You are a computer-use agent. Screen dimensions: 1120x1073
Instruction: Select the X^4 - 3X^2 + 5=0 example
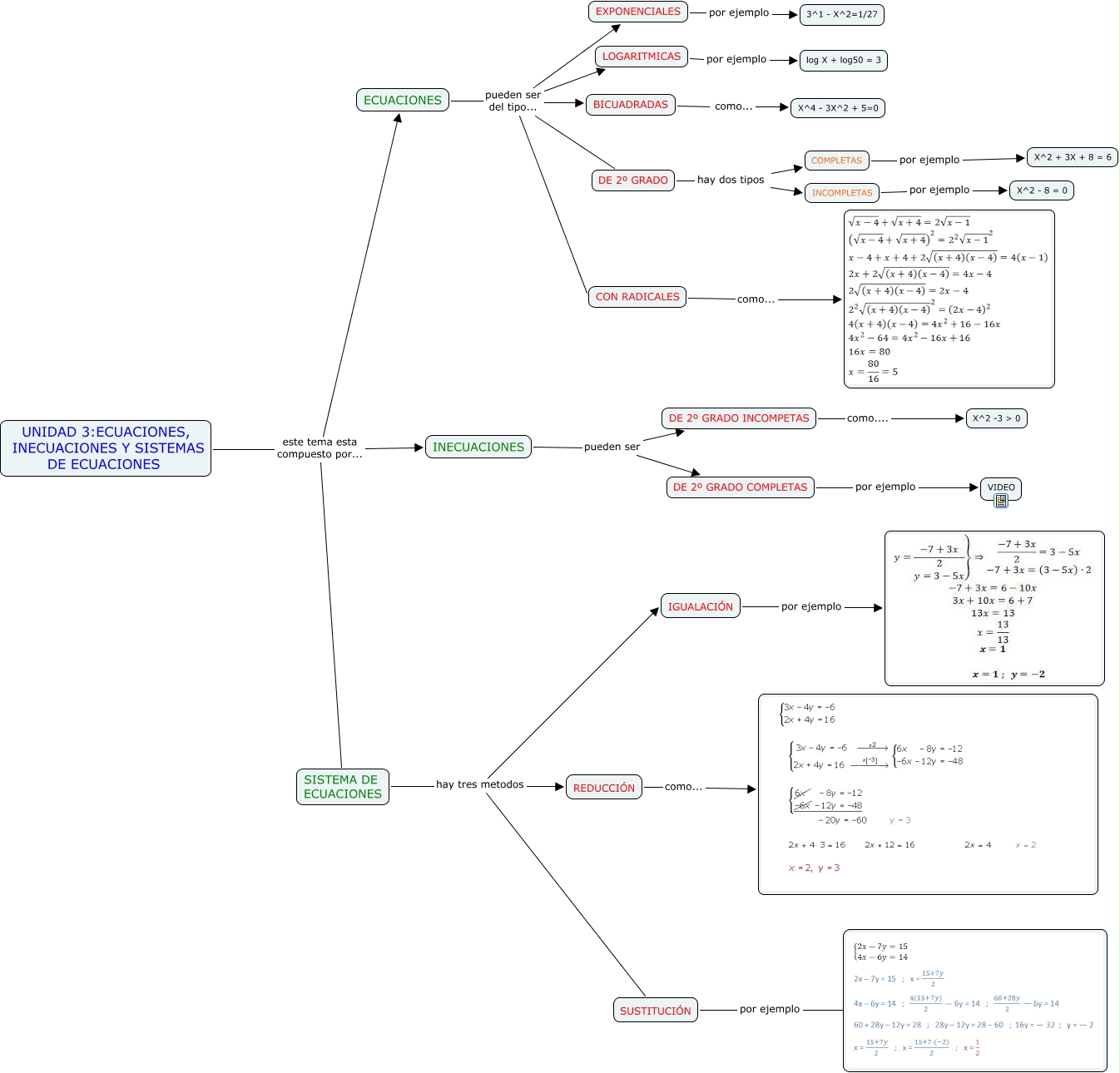[x=837, y=108]
